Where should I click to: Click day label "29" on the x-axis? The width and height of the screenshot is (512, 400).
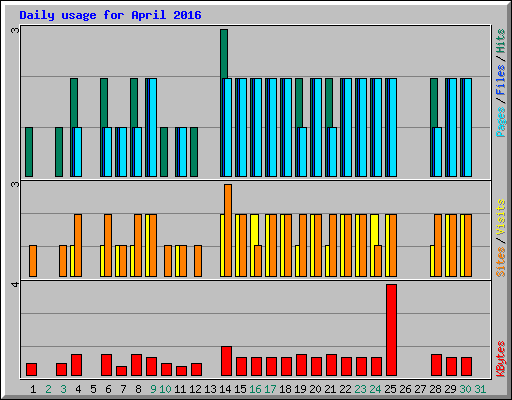pyautogui.click(x=450, y=389)
